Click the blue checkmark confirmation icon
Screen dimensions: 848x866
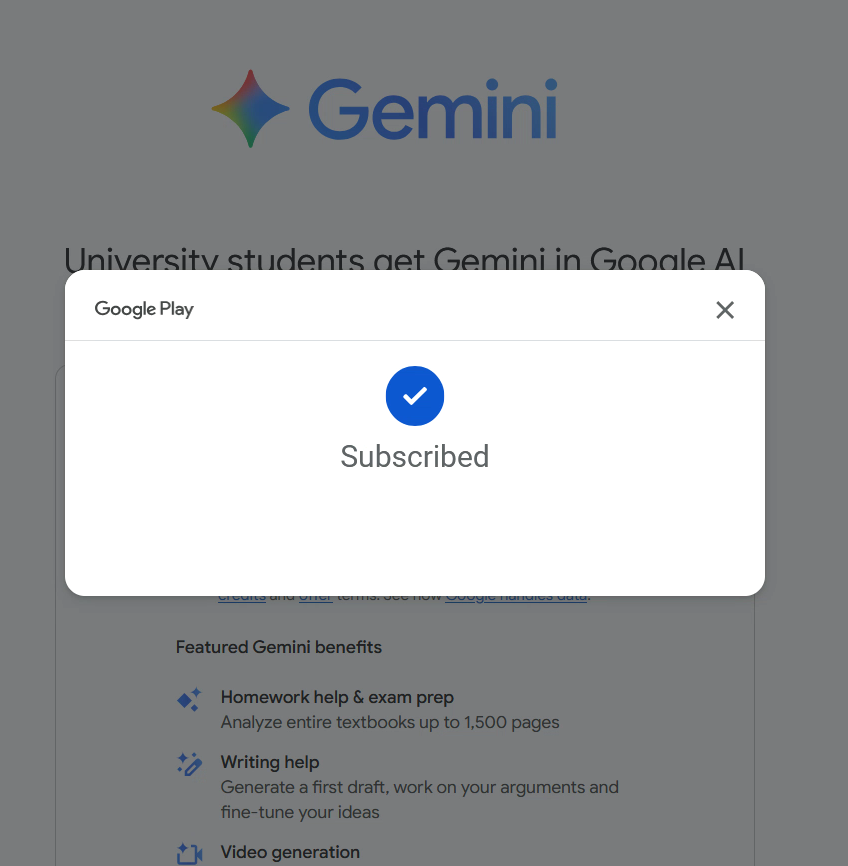pos(415,396)
